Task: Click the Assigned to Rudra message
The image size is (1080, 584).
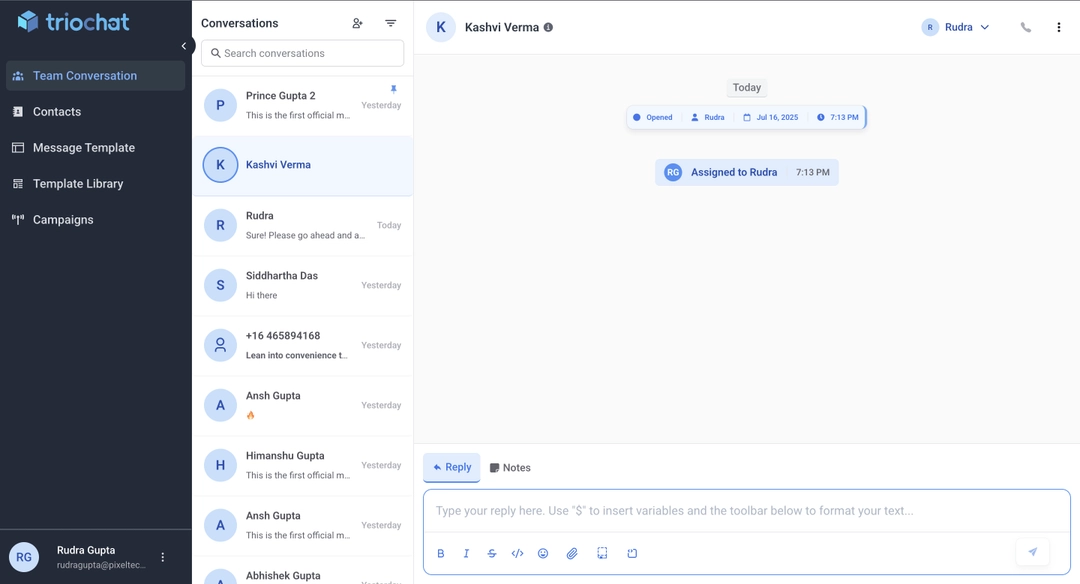Action: pos(747,172)
